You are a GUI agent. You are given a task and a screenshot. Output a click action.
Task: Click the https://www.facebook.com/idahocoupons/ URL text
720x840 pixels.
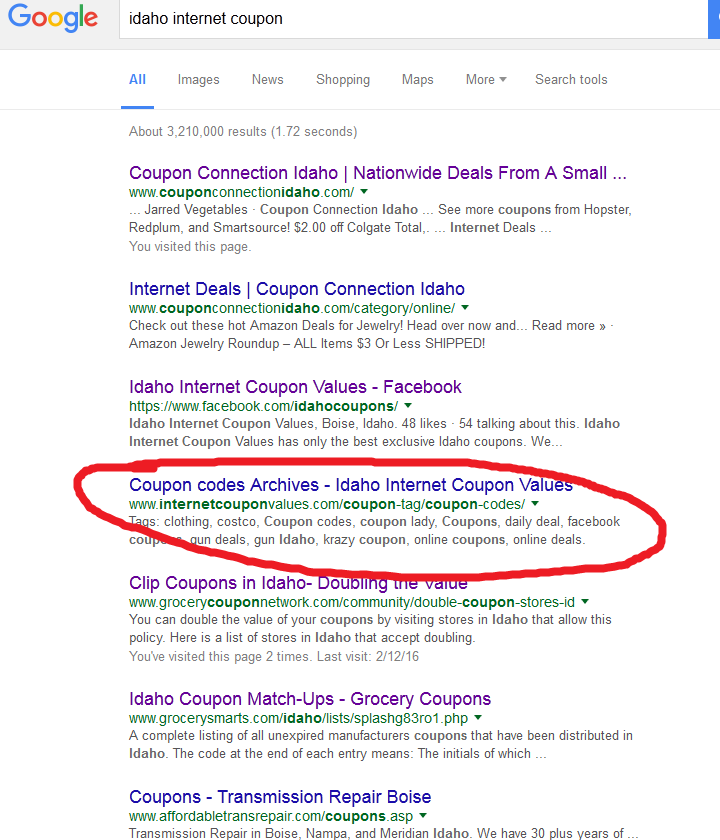tap(264, 406)
